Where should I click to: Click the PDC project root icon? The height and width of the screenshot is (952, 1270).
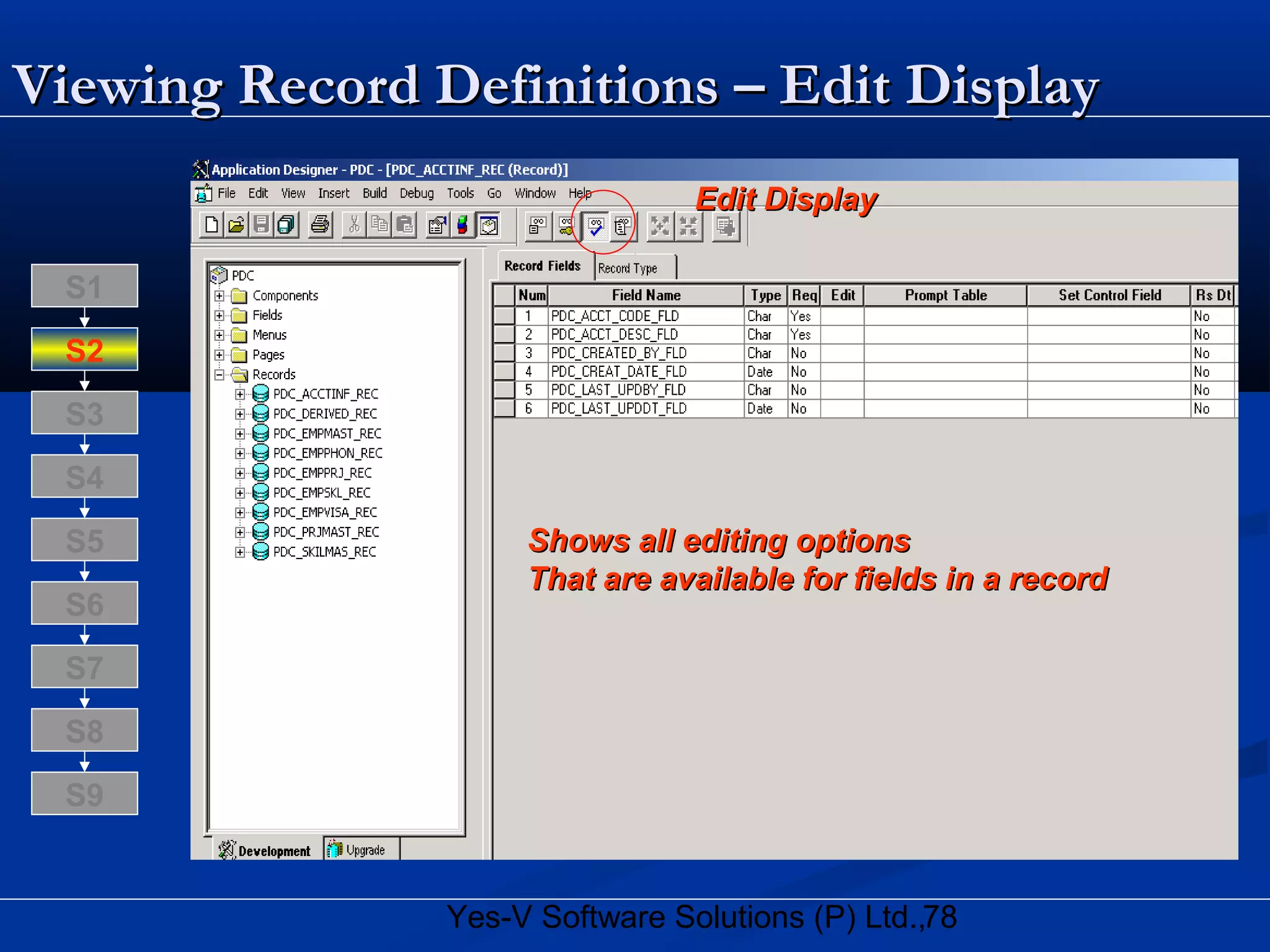[x=219, y=275]
